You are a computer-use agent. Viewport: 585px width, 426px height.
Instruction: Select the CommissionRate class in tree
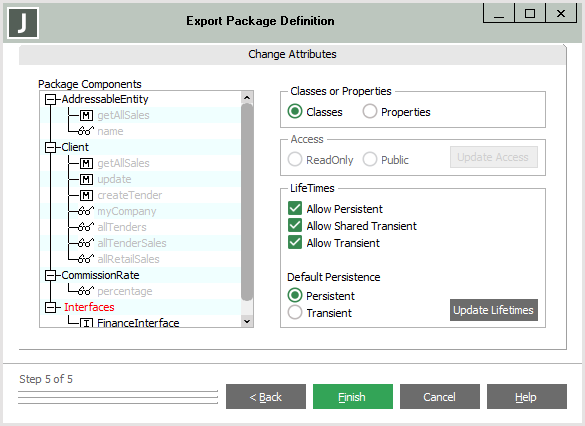100,275
